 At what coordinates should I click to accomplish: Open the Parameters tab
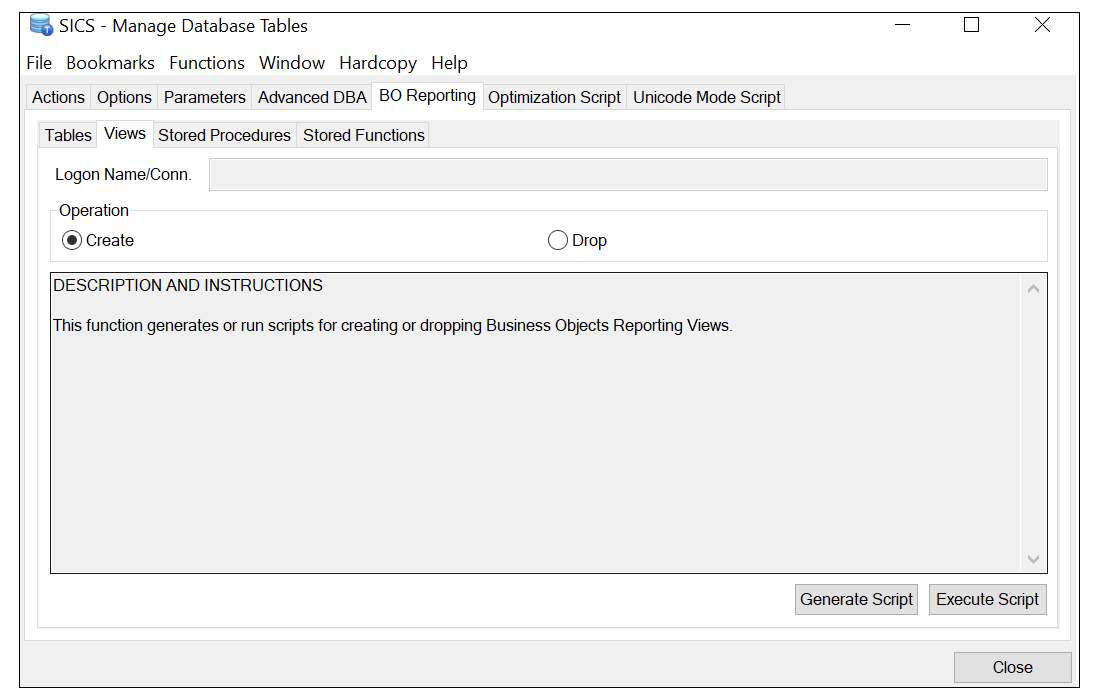(x=204, y=97)
